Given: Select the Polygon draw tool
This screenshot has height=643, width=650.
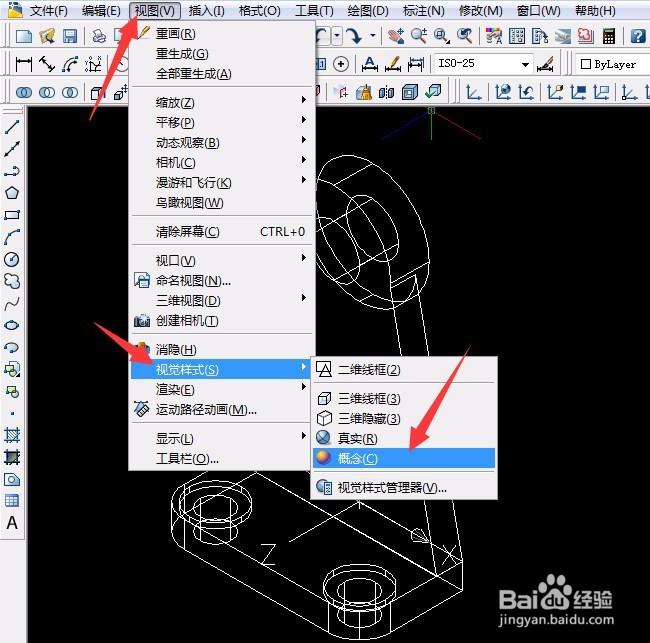Looking at the screenshot, I should pyautogui.click(x=12, y=193).
